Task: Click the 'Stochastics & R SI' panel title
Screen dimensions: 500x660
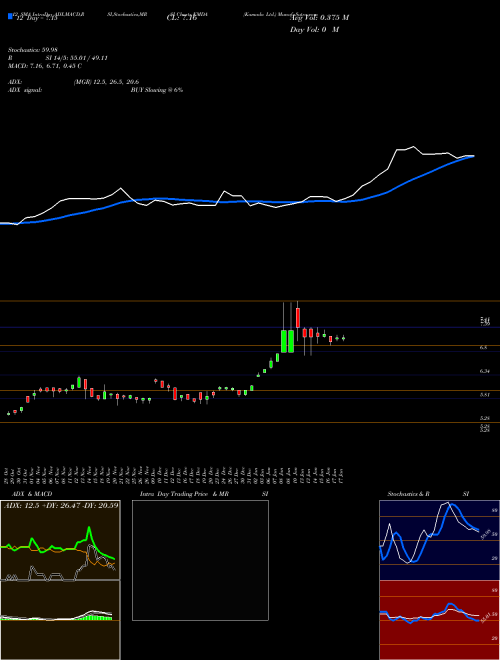Action: click(x=428, y=494)
